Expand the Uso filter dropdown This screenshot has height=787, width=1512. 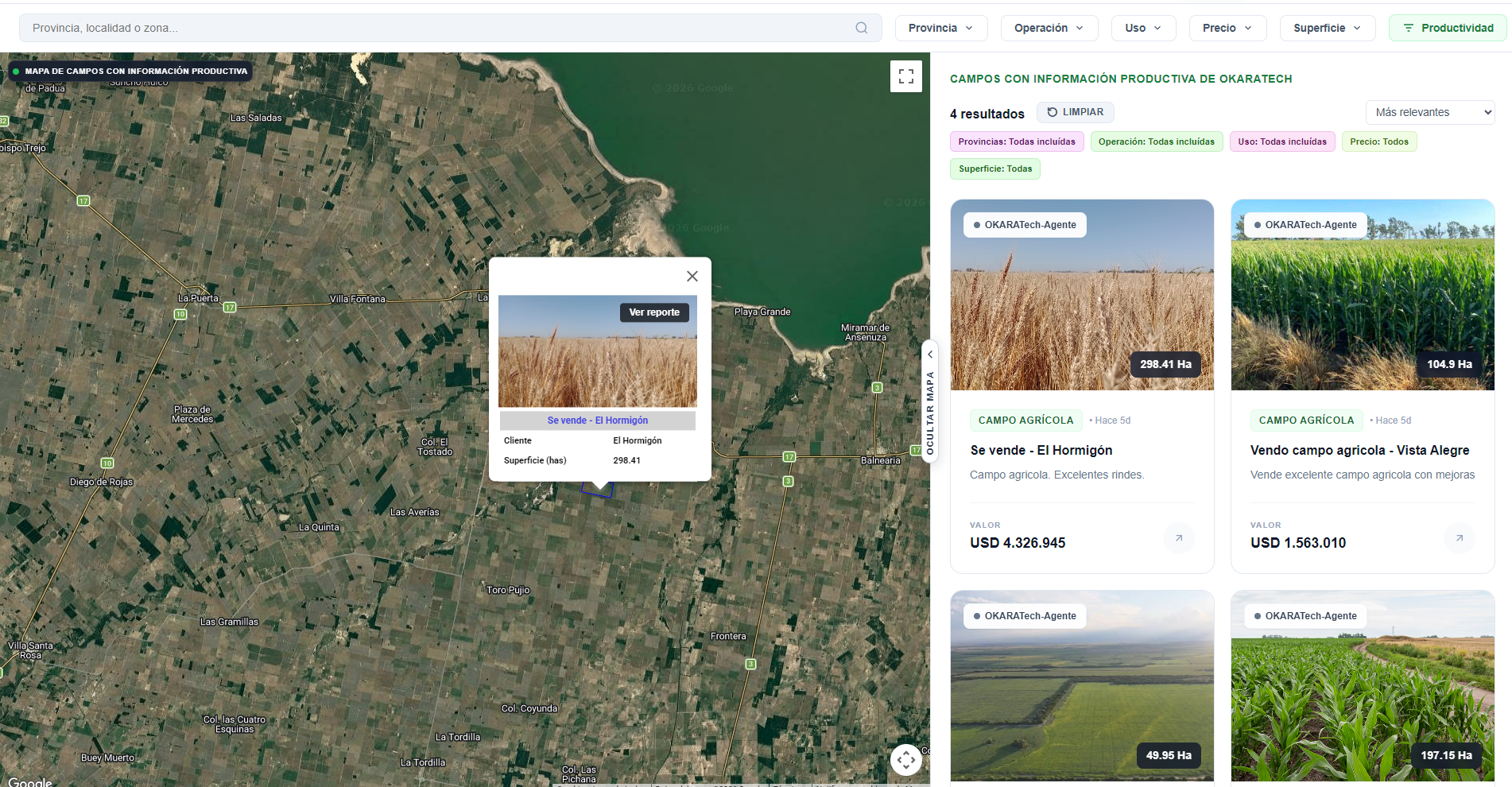tap(1143, 28)
